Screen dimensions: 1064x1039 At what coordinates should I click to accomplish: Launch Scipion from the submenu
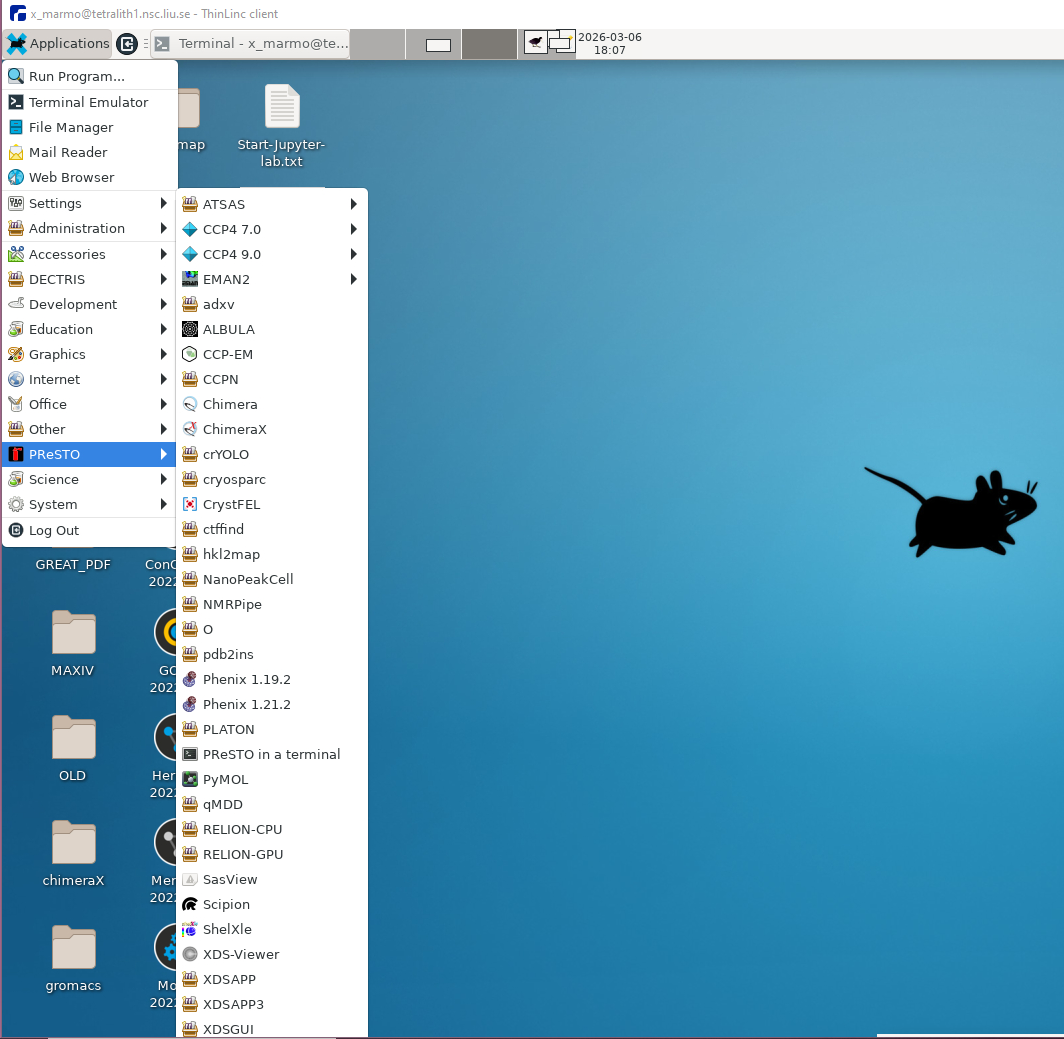226,904
